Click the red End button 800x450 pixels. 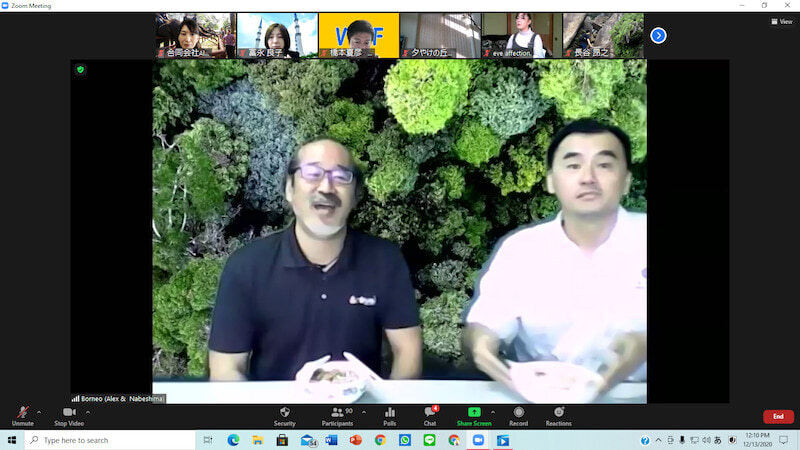click(x=778, y=416)
